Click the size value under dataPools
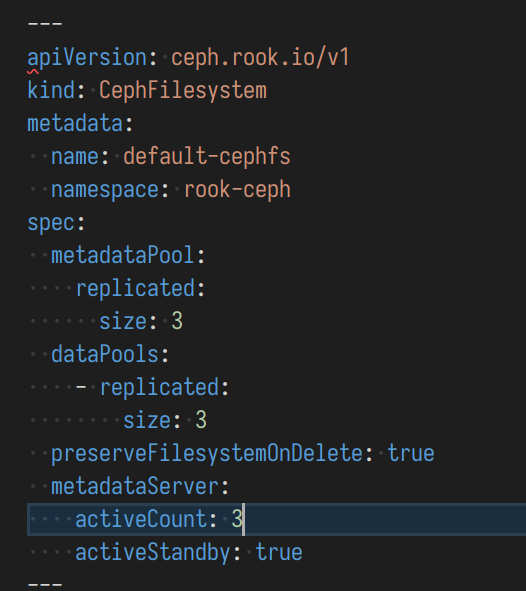 (x=201, y=420)
